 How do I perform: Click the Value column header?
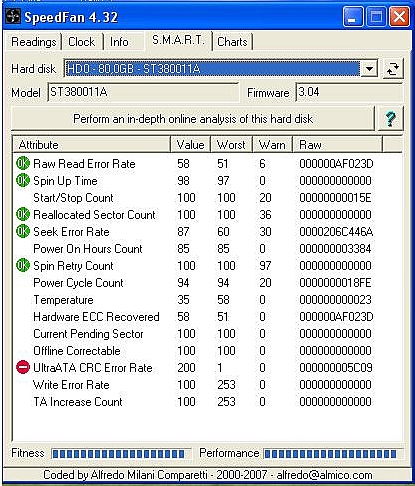pyautogui.click(x=190, y=145)
